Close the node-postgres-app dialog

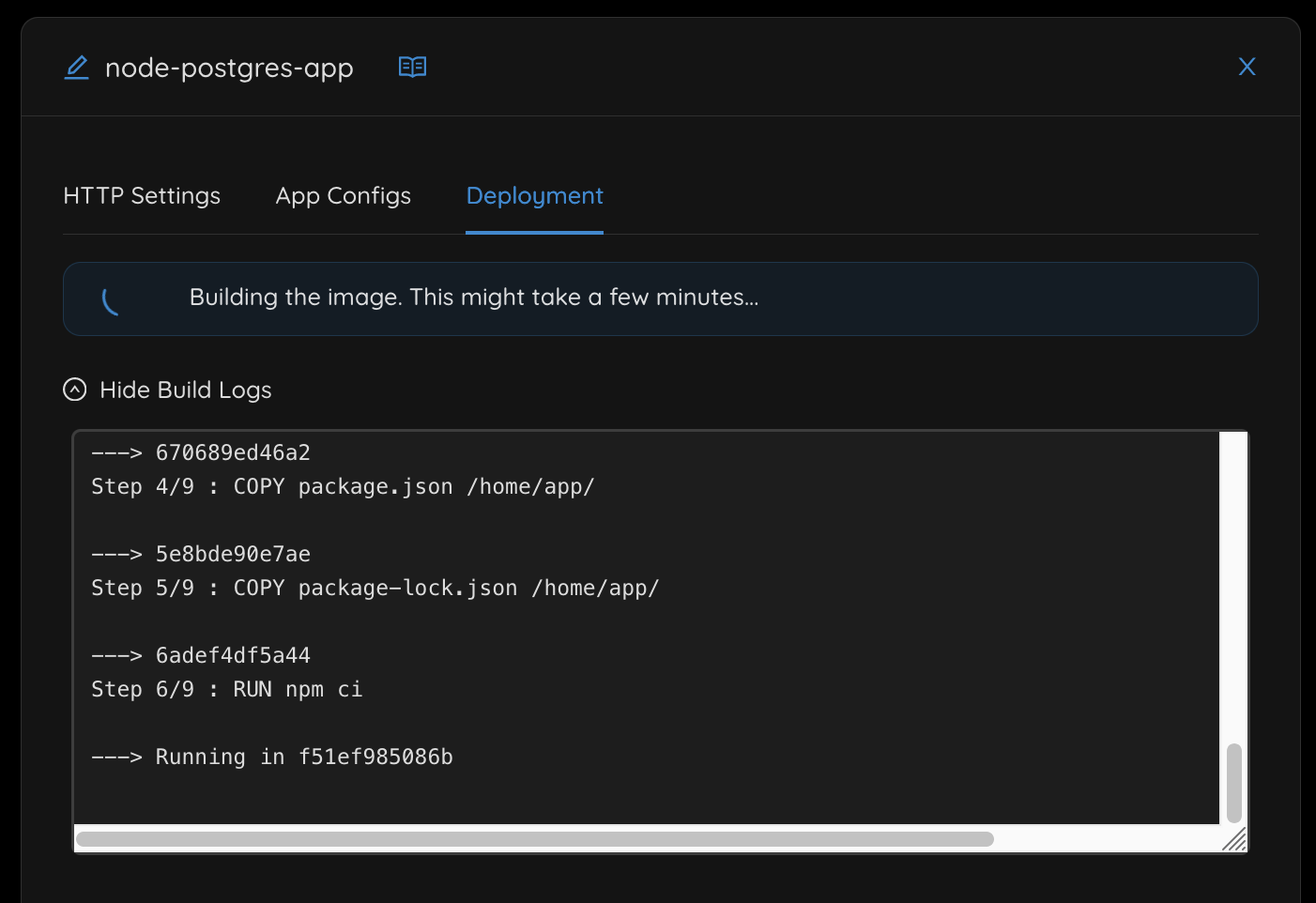click(1247, 66)
